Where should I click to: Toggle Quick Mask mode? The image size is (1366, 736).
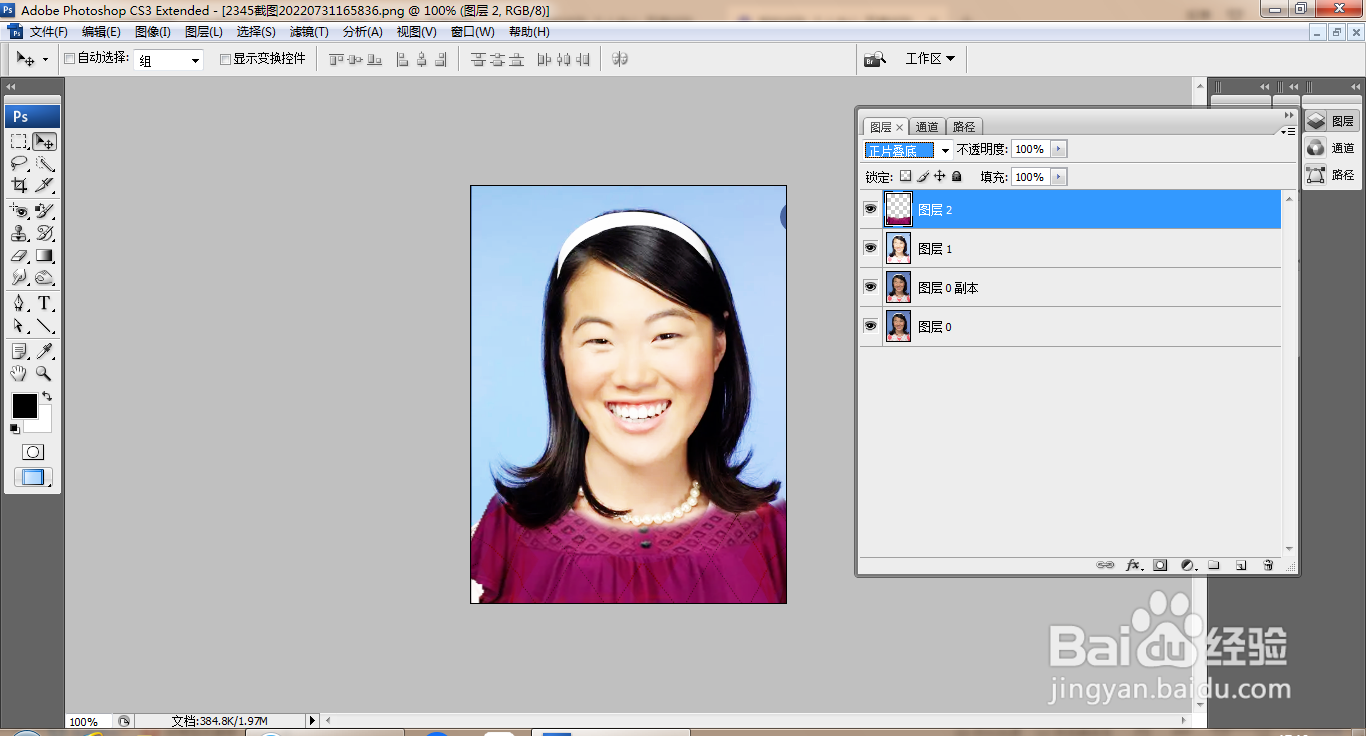[x=33, y=452]
